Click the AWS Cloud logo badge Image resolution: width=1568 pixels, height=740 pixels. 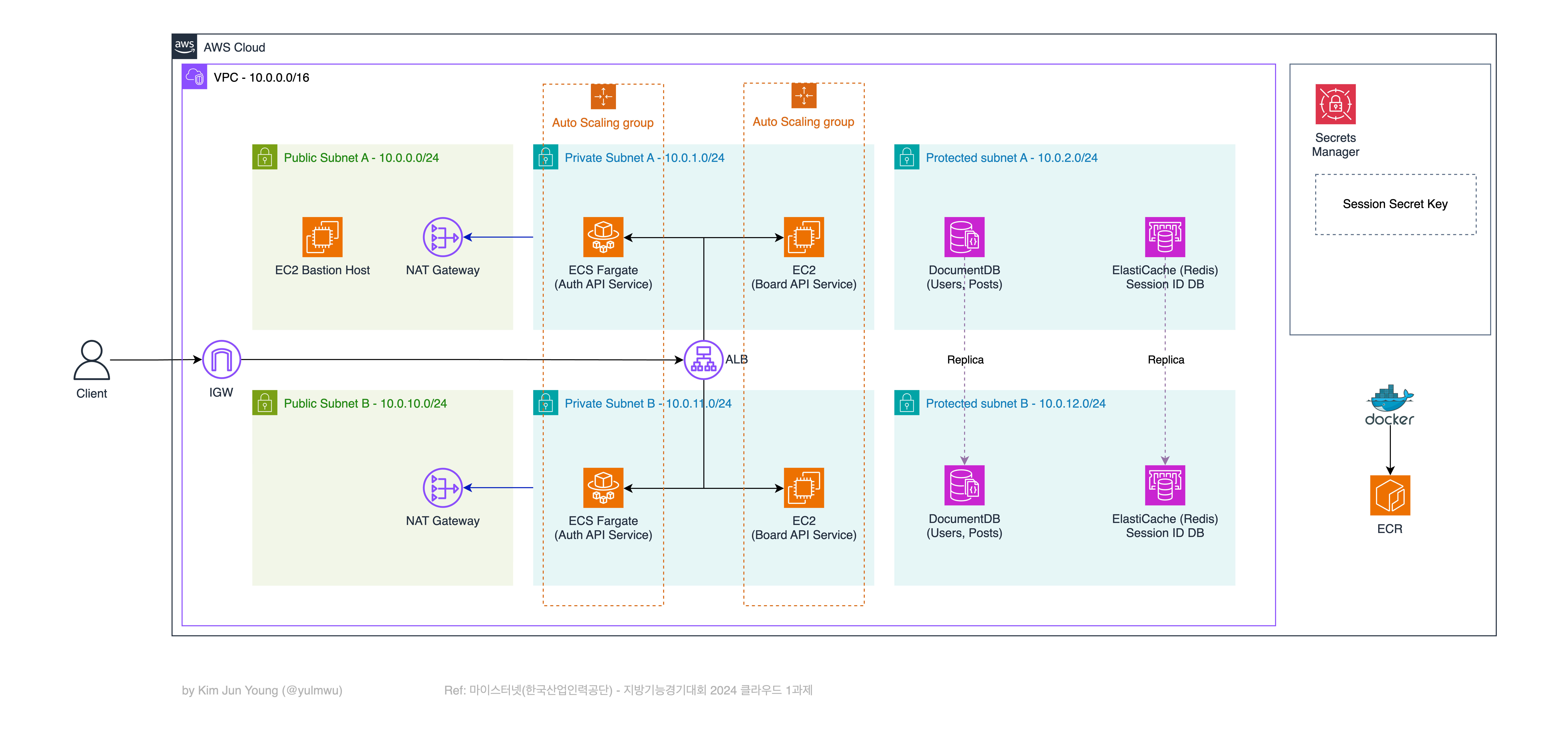(x=184, y=46)
